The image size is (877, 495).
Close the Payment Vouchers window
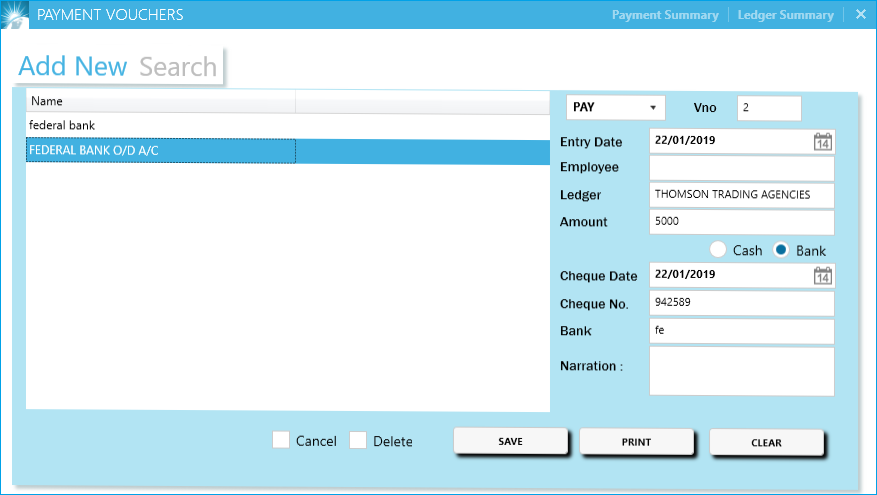pos(861,15)
